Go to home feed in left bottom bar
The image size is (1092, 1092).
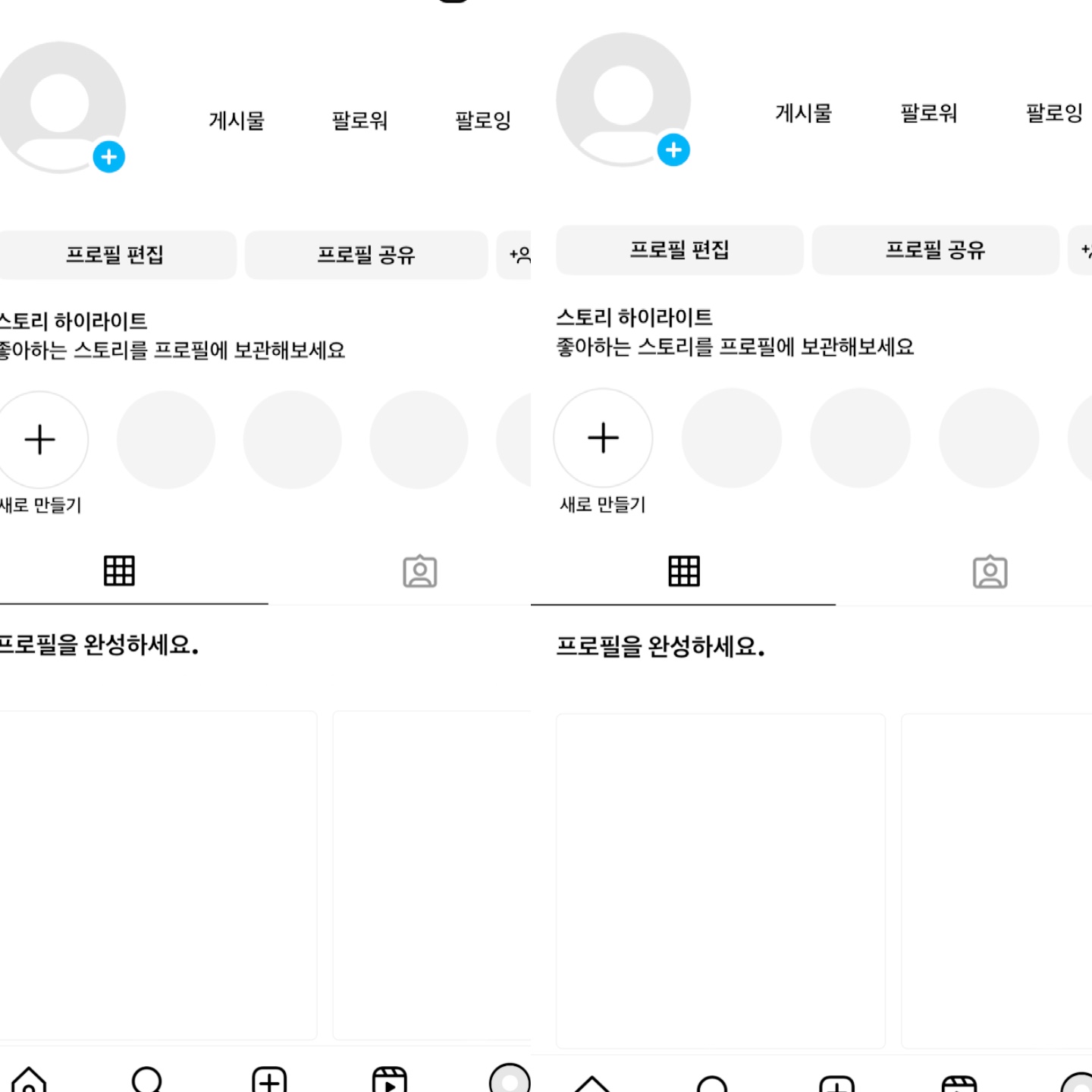pos(29,1079)
